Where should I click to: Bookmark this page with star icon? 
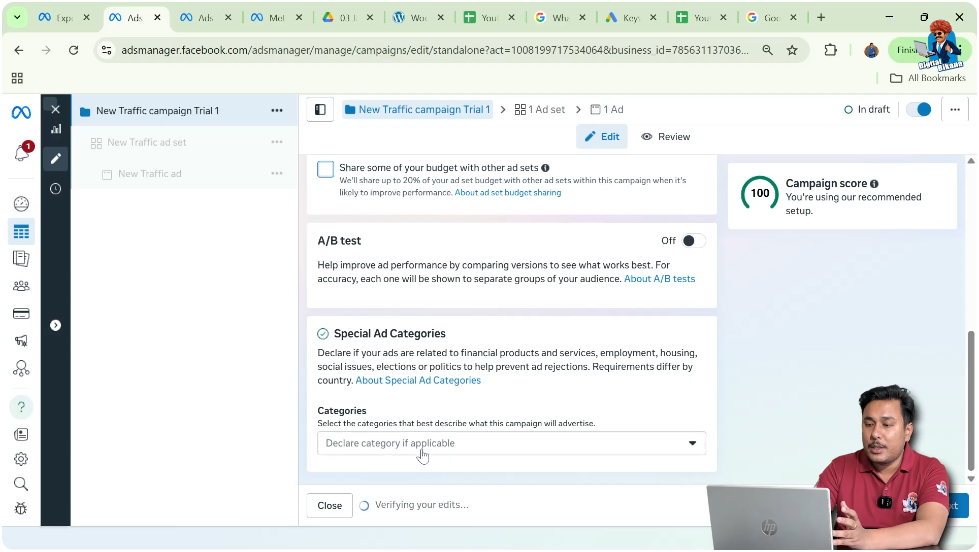coord(792,50)
